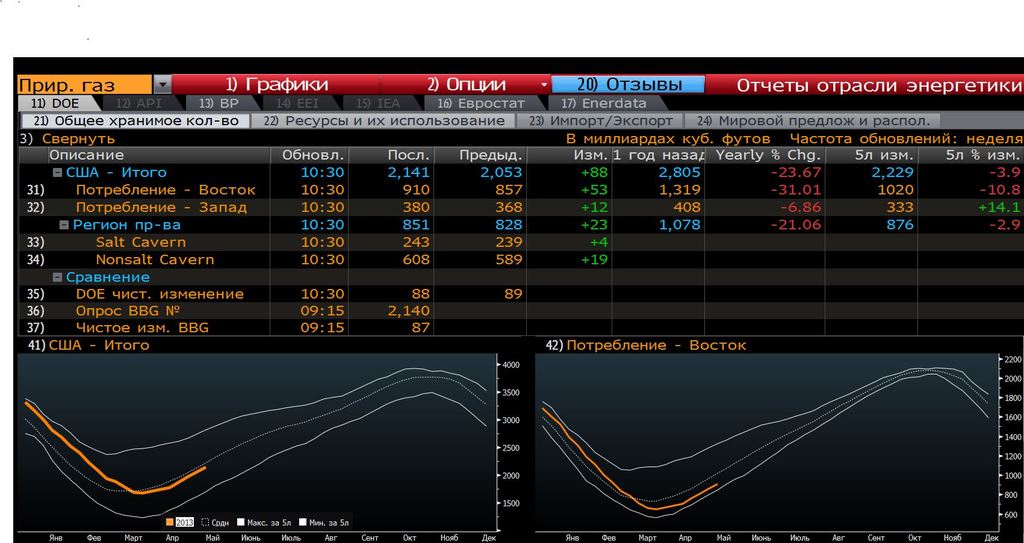Click the 20) Отзывы button
1024x543 pixels.
(628, 85)
